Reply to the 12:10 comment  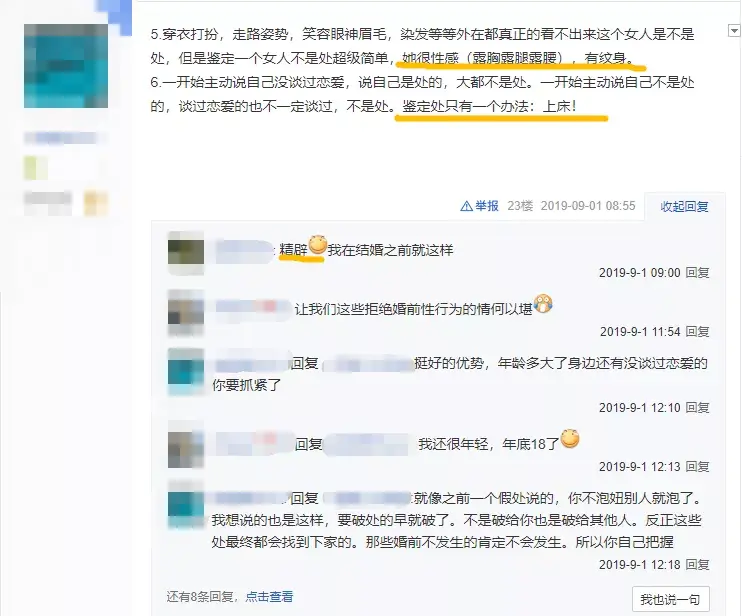coord(698,407)
